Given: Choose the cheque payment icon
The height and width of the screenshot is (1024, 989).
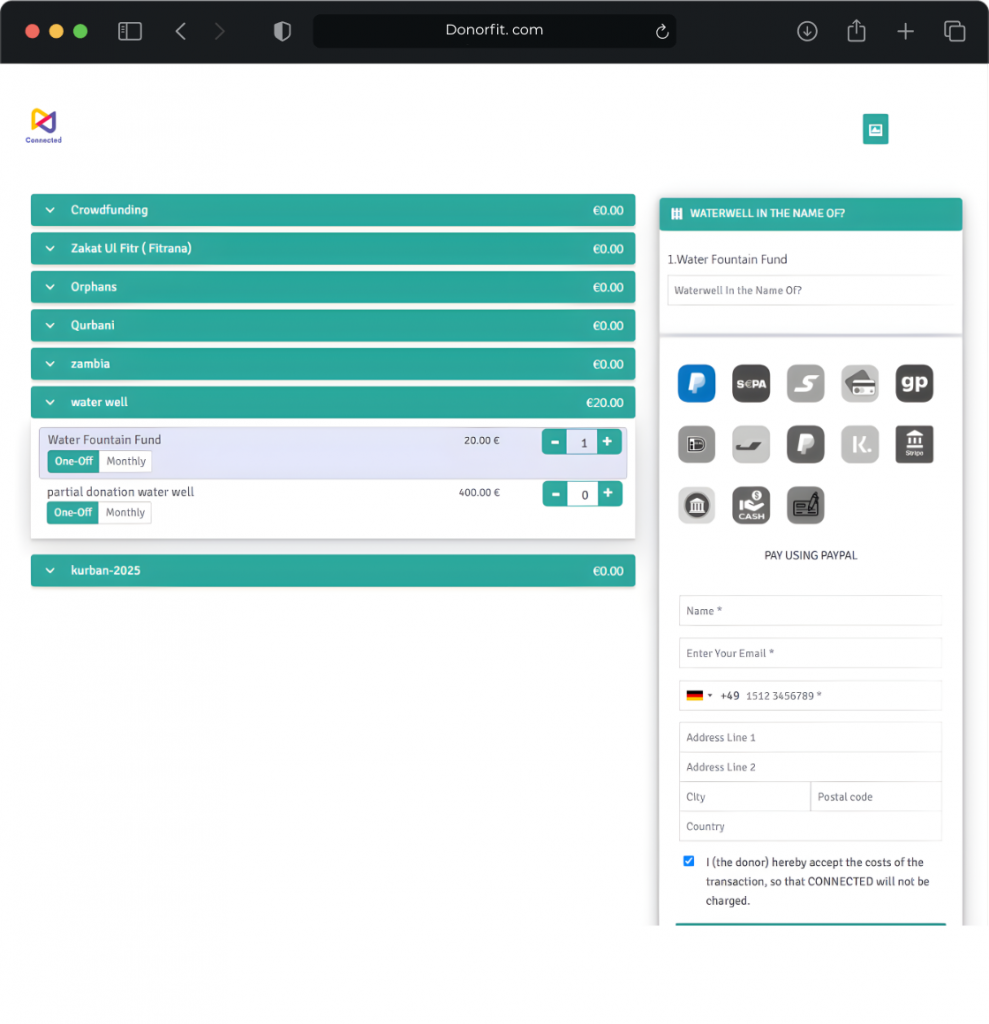Looking at the screenshot, I should (x=805, y=505).
